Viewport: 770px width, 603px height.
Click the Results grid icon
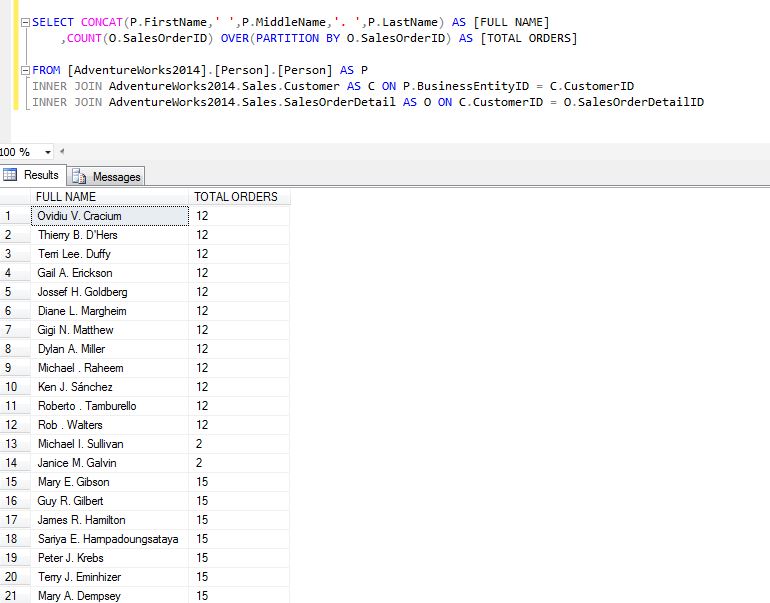[x=10, y=174]
